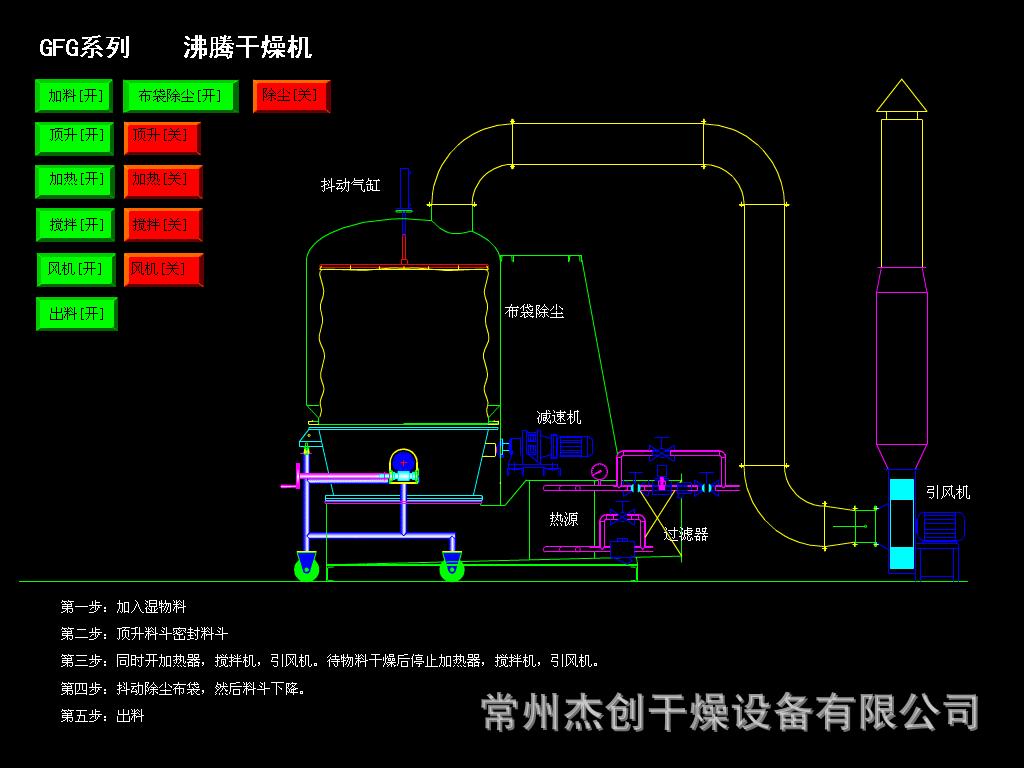Click 出料[开] to discharge material

click(x=76, y=313)
